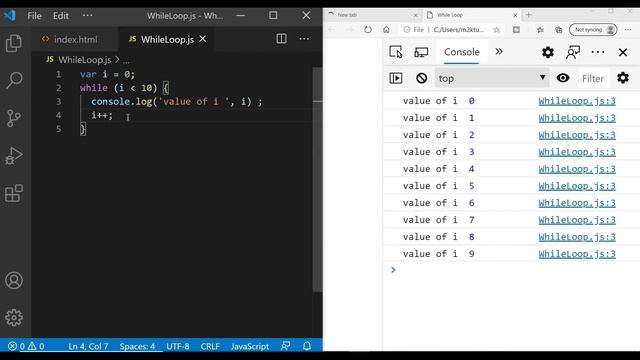
Task: Click line number 2 in editor
Action: tap(59, 88)
